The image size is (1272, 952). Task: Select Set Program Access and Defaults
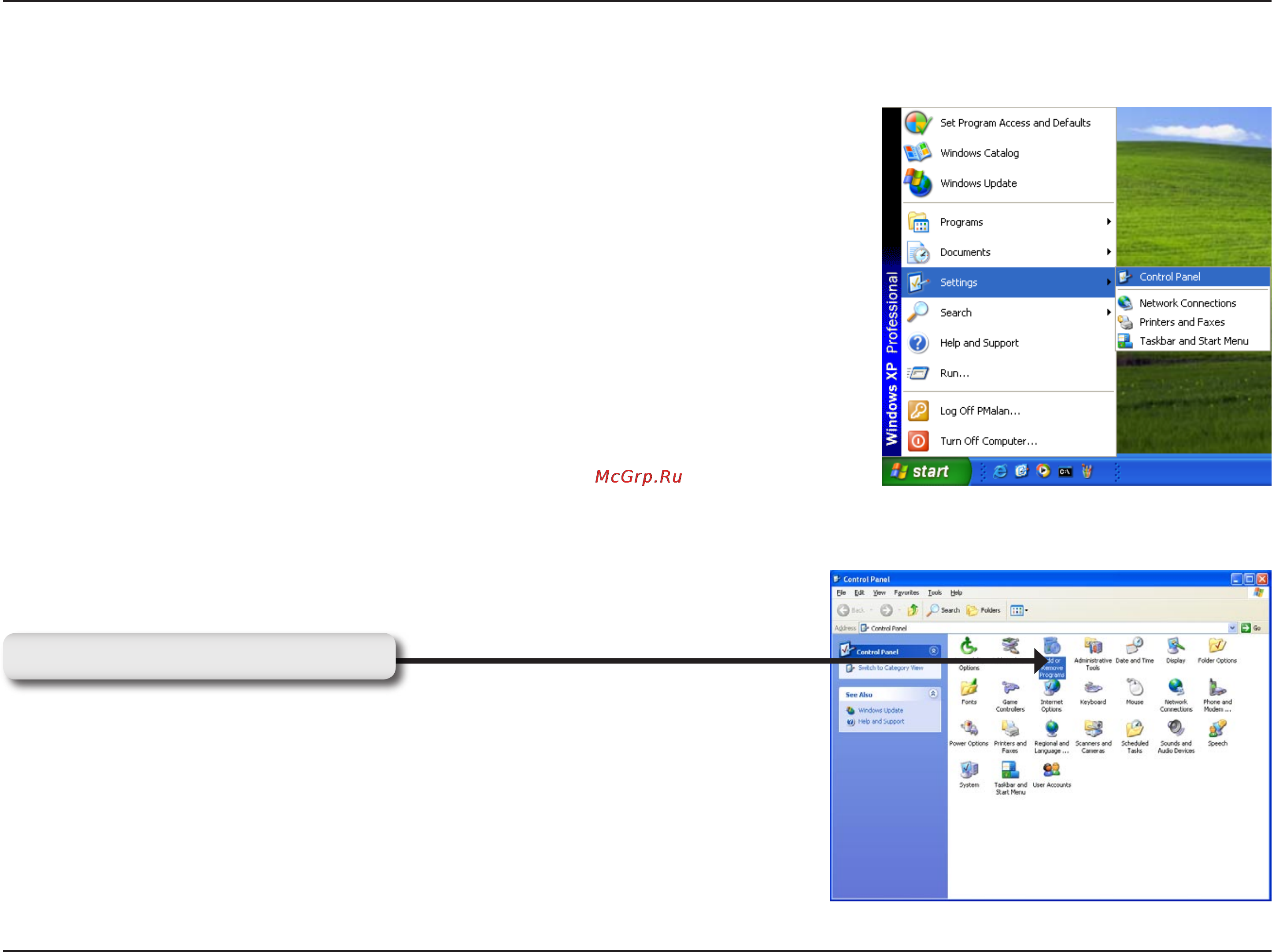coord(1009,122)
